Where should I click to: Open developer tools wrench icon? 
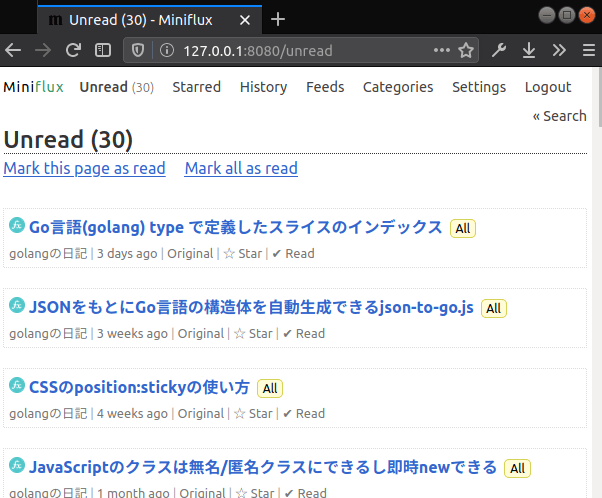point(499,50)
